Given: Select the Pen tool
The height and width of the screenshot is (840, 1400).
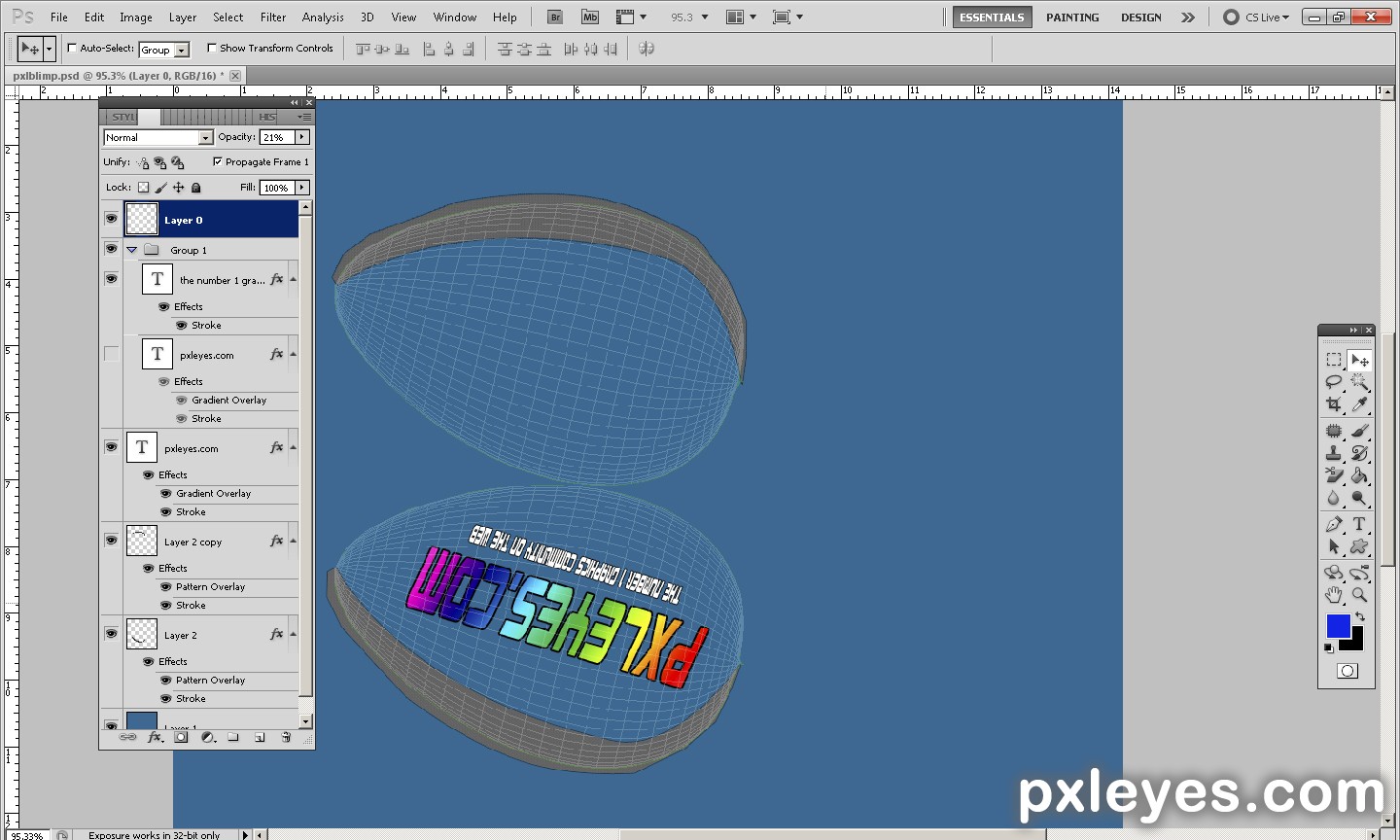Looking at the screenshot, I should [1334, 524].
